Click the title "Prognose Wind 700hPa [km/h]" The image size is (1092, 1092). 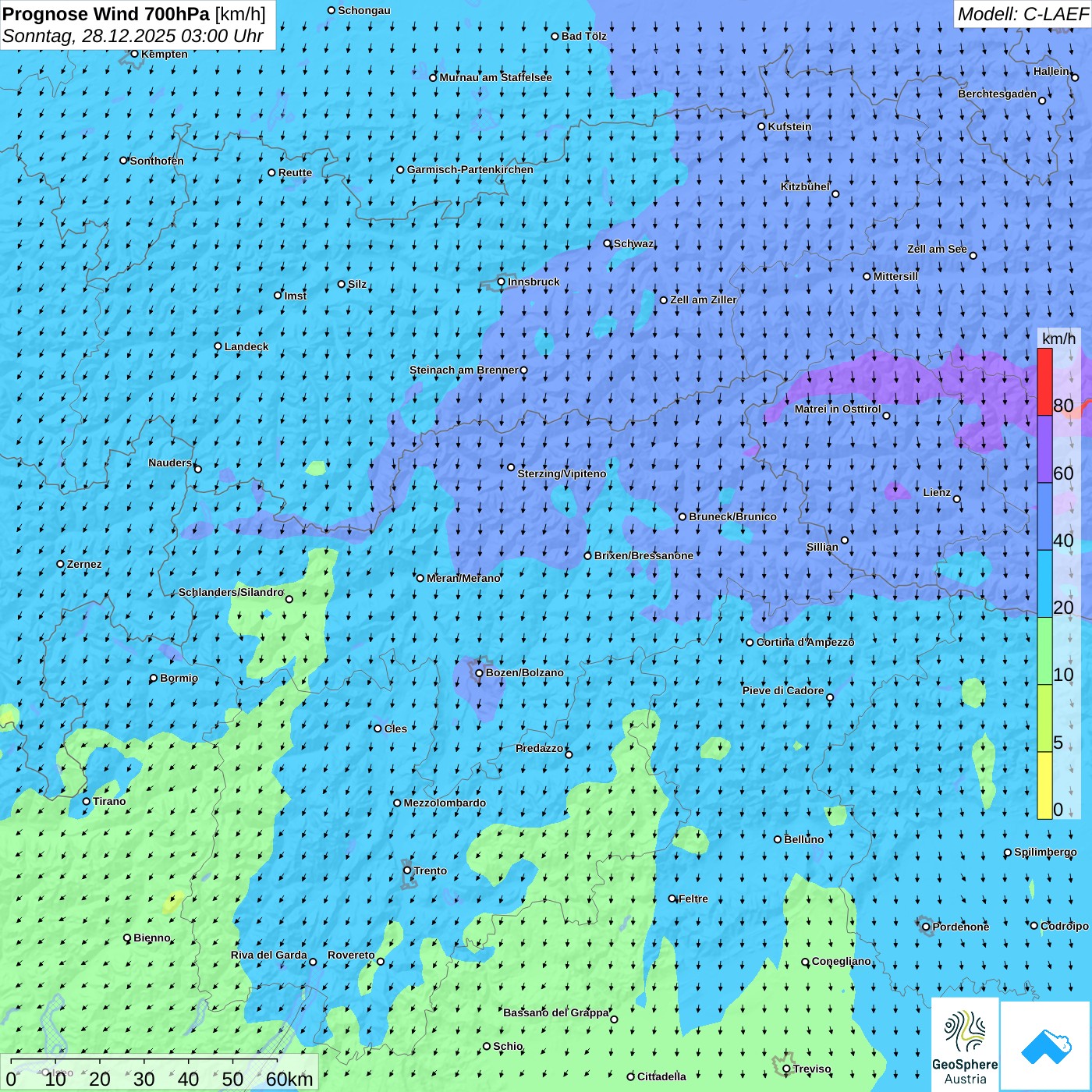[134, 14]
